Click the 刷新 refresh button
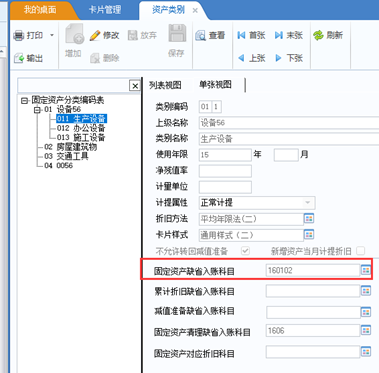 tap(328, 35)
